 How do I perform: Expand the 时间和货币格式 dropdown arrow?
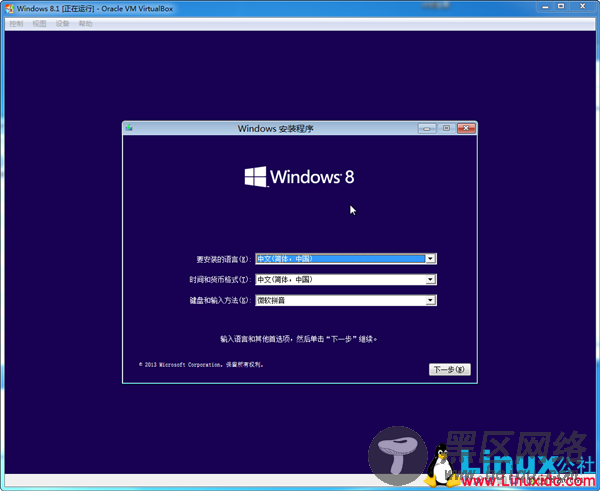(x=430, y=280)
